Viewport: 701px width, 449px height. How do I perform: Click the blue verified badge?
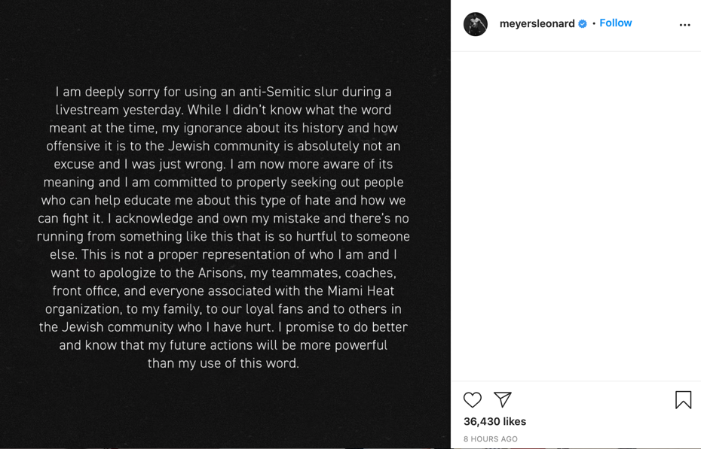583,24
